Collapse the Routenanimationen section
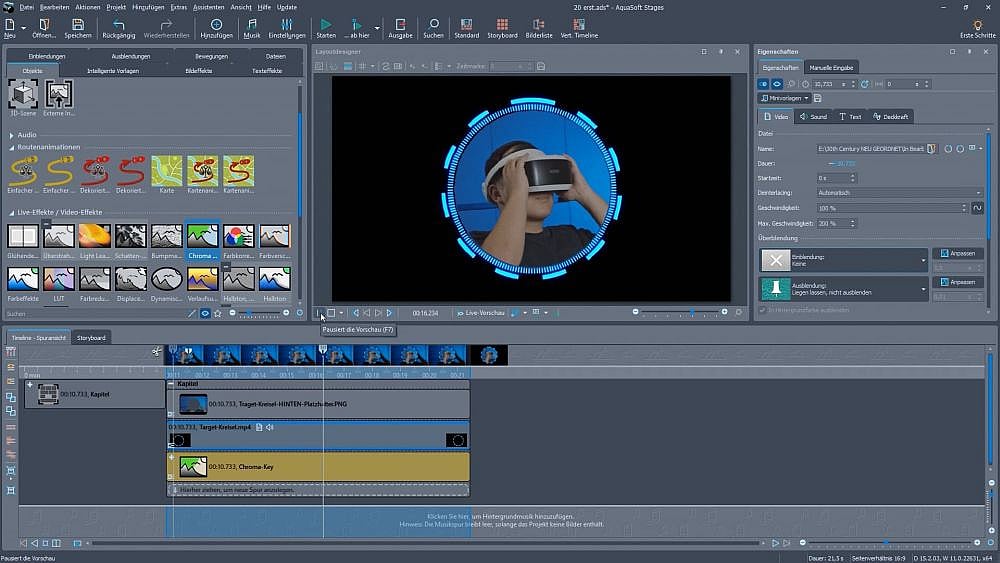Image resolution: width=1000 pixels, height=563 pixels. click(11, 147)
